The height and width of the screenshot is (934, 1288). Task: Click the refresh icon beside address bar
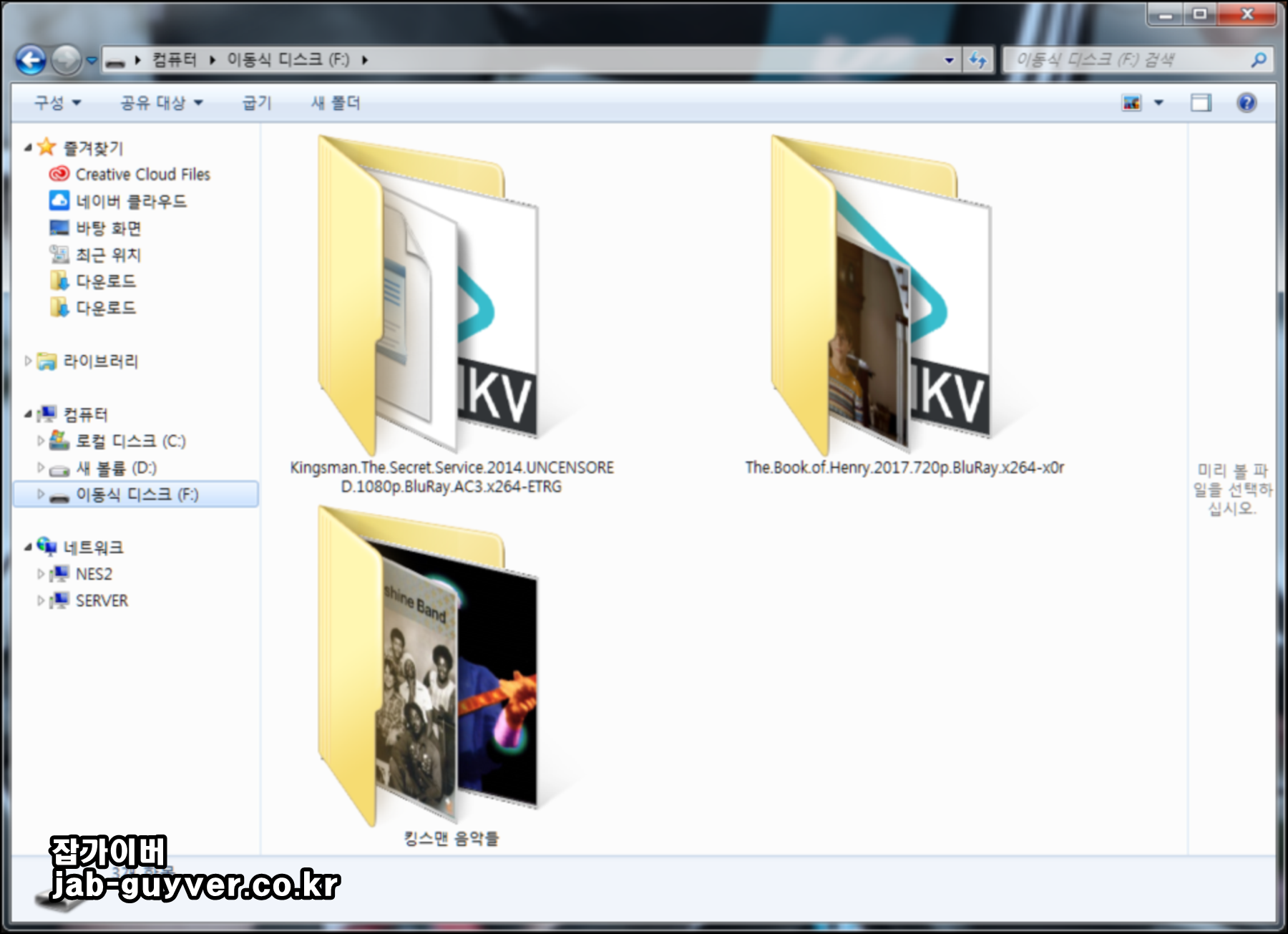click(x=977, y=59)
